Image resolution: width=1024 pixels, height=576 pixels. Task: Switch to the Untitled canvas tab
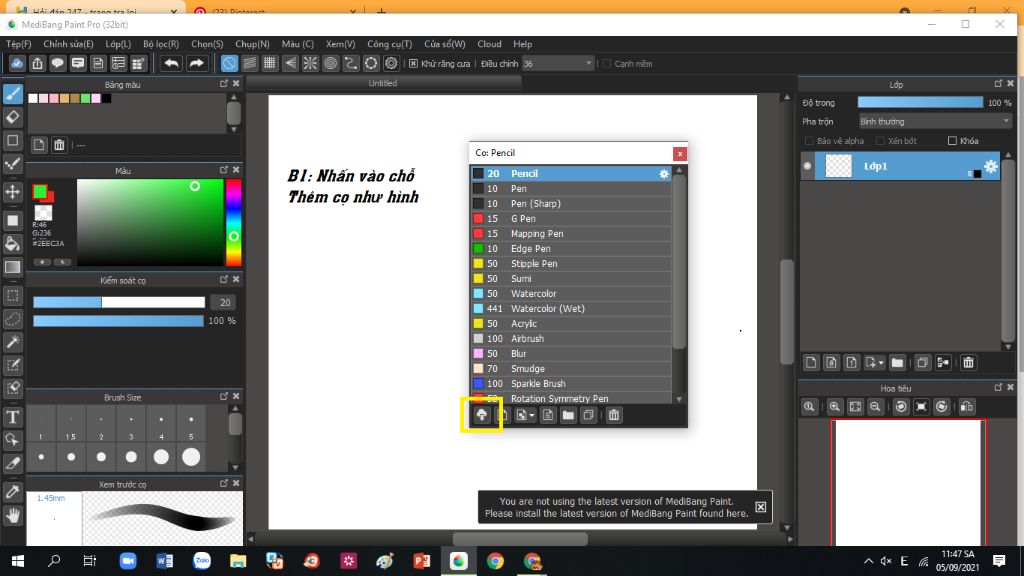383,83
